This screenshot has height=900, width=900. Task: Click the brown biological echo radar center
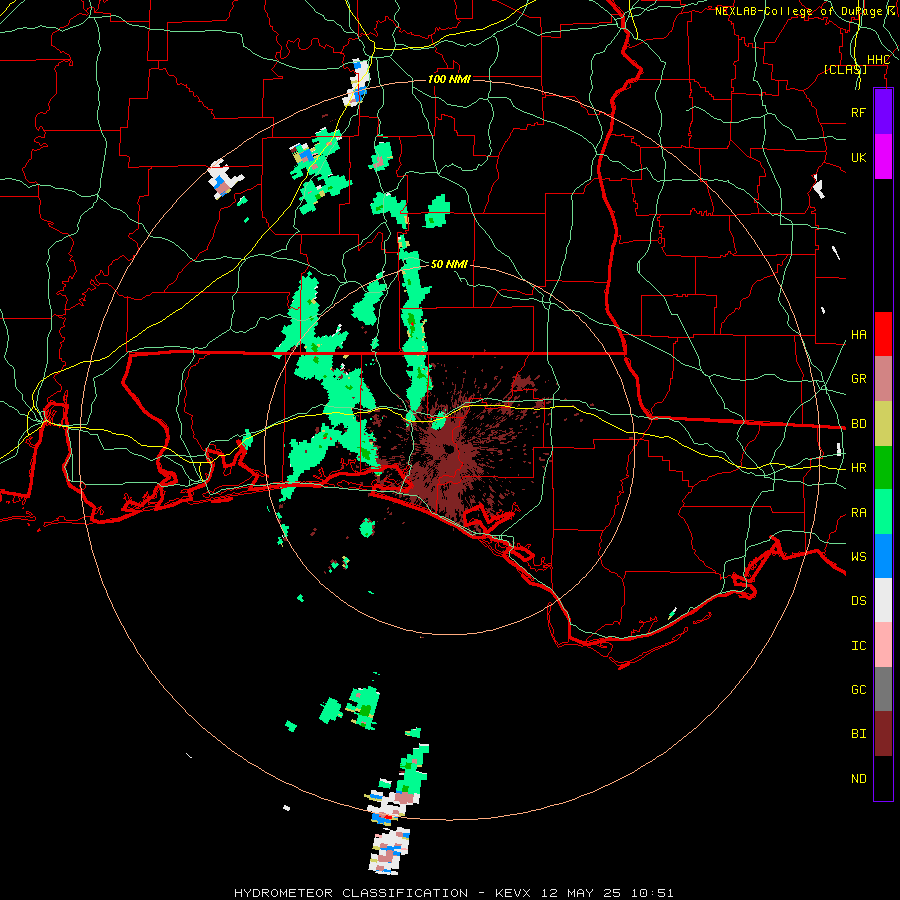click(x=449, y=449)
